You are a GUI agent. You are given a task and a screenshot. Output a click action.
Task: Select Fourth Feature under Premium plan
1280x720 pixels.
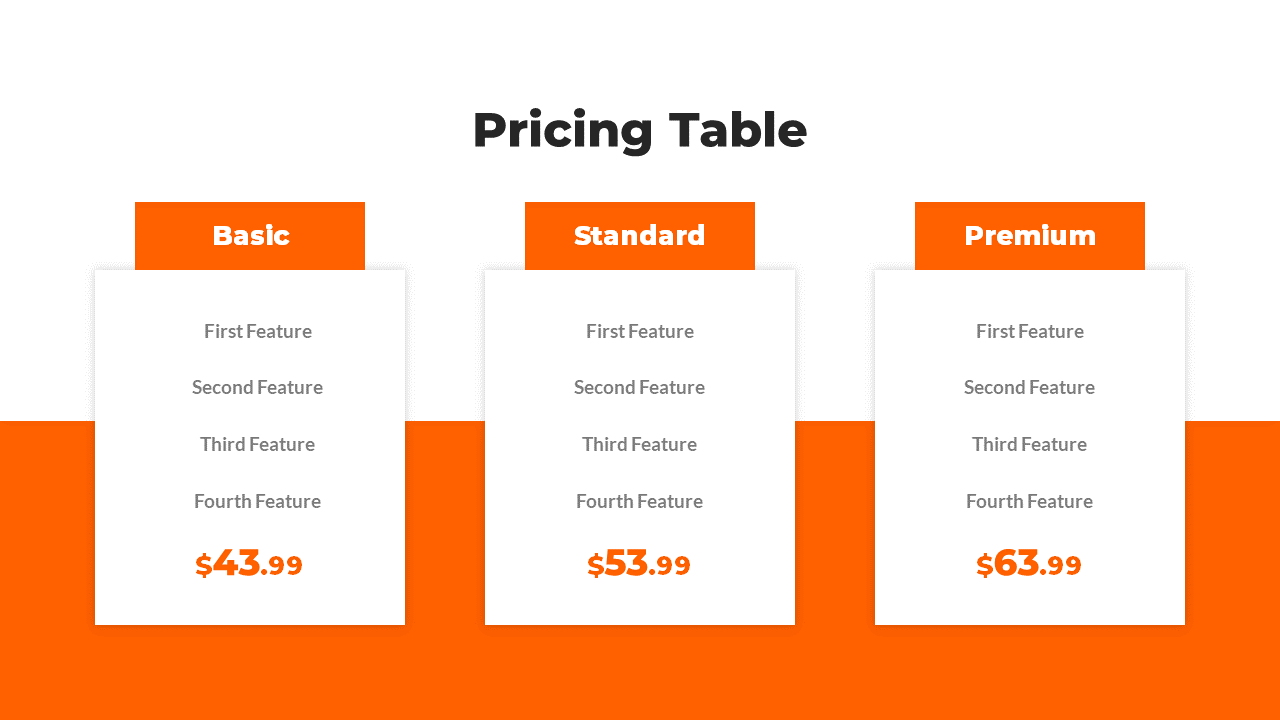point(1029,501)
